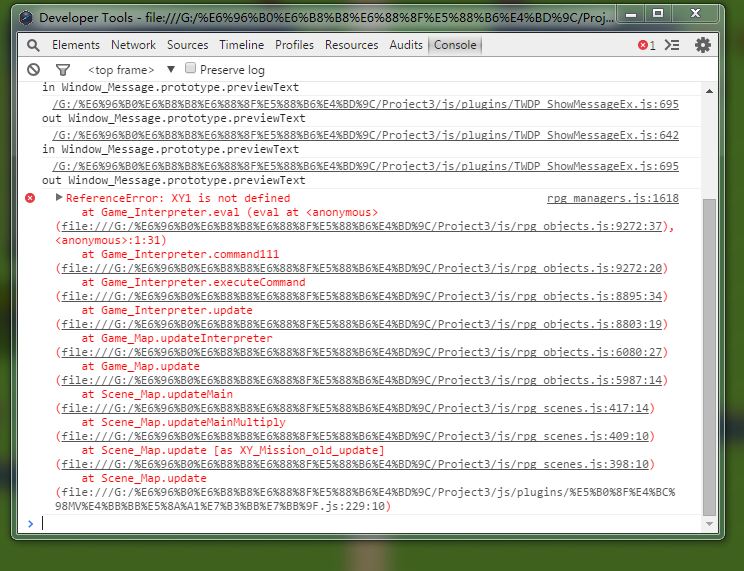Open the rpg_objects.js:8895:34 link
The height and width of the screenshot is (571, 744).
362,297
